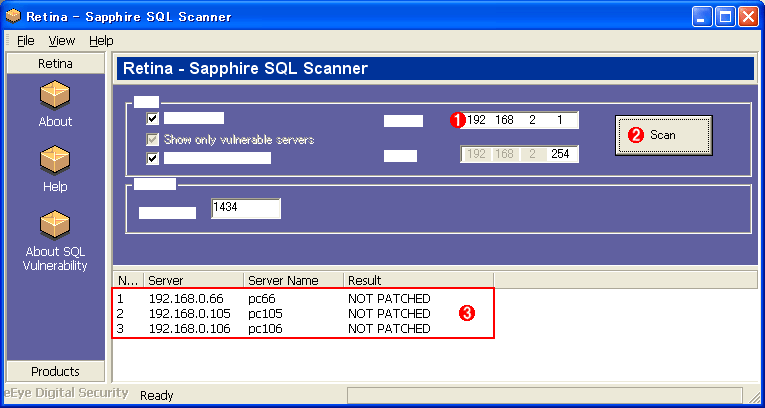Viewport: 765px width, 408px height.
Task: Click NOT PATCHED result for pc105
Action: pos(389,313)
